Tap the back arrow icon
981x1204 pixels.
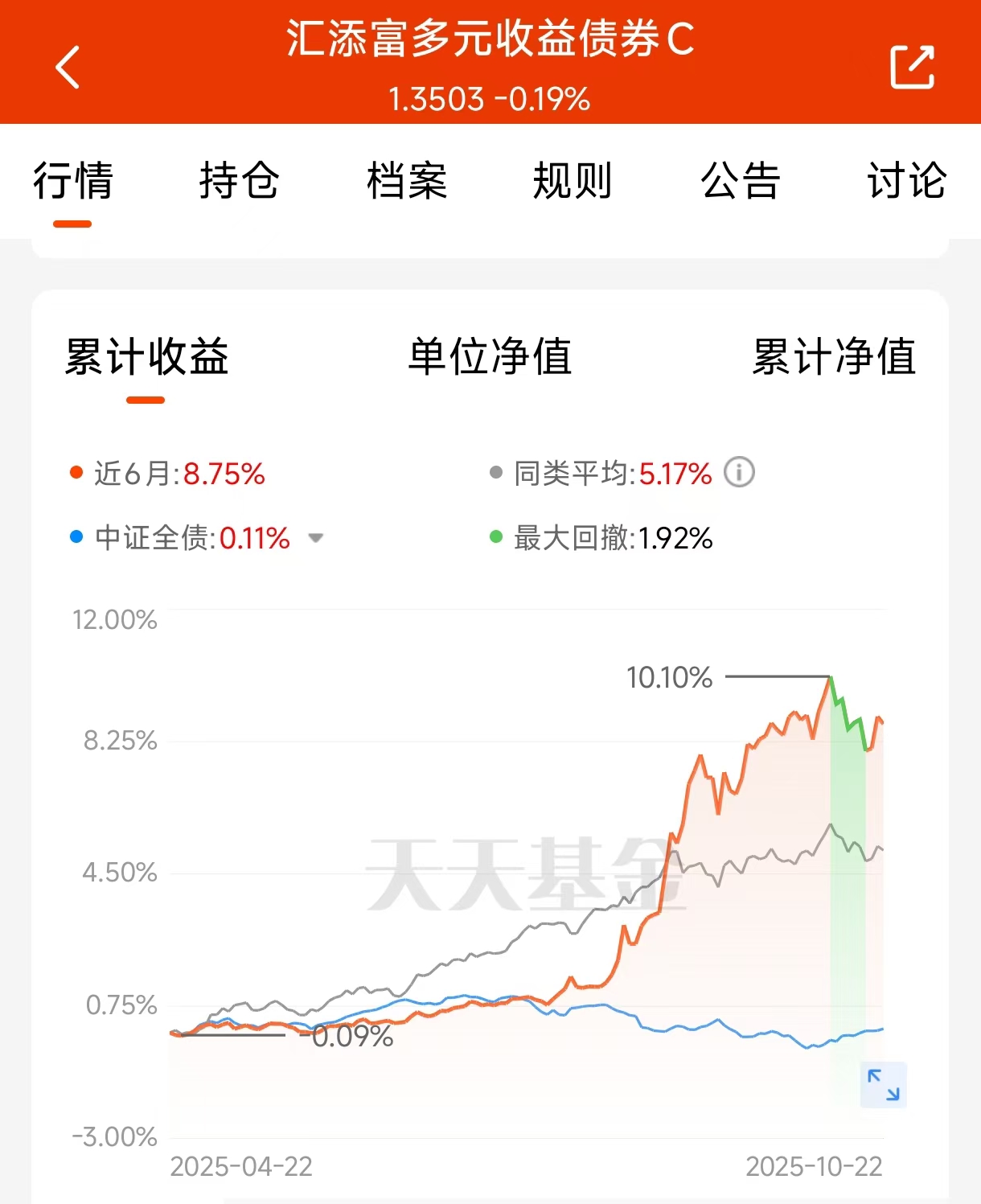click(x=68, y=67)
